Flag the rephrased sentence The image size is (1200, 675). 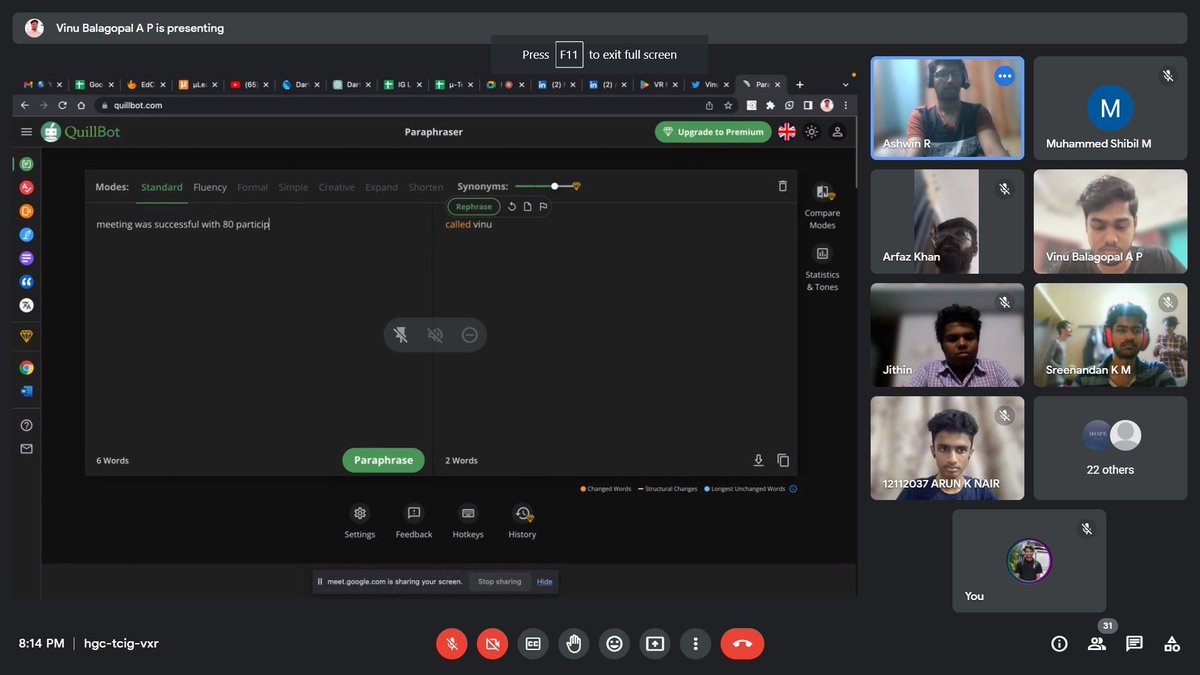point(543,207)
